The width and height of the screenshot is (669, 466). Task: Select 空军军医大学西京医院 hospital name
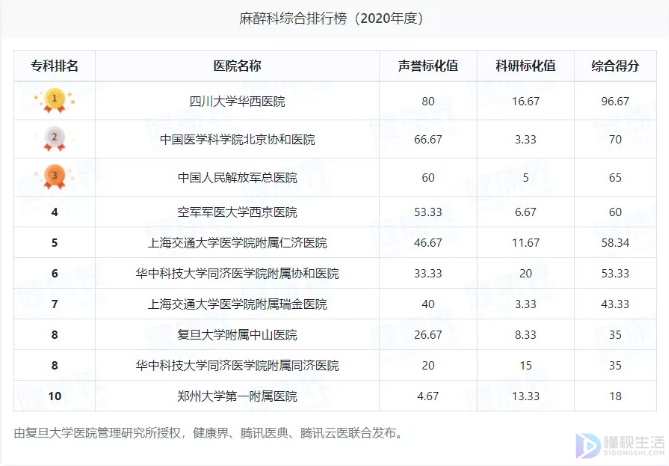pyautogui.click(x=237, y=212)
